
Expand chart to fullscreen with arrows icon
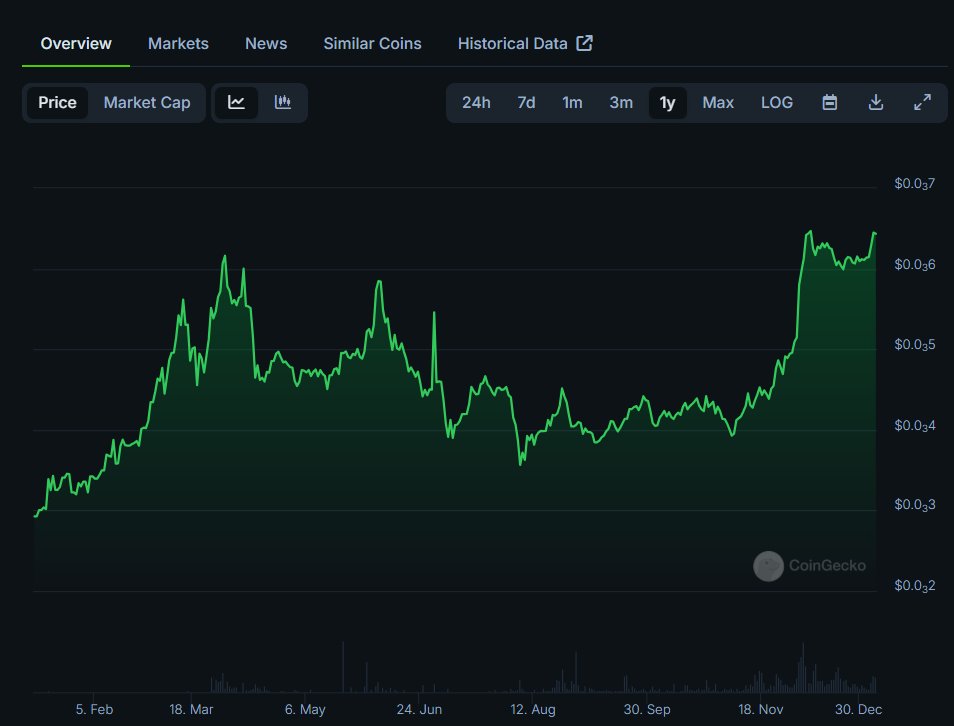coord(921,102)
